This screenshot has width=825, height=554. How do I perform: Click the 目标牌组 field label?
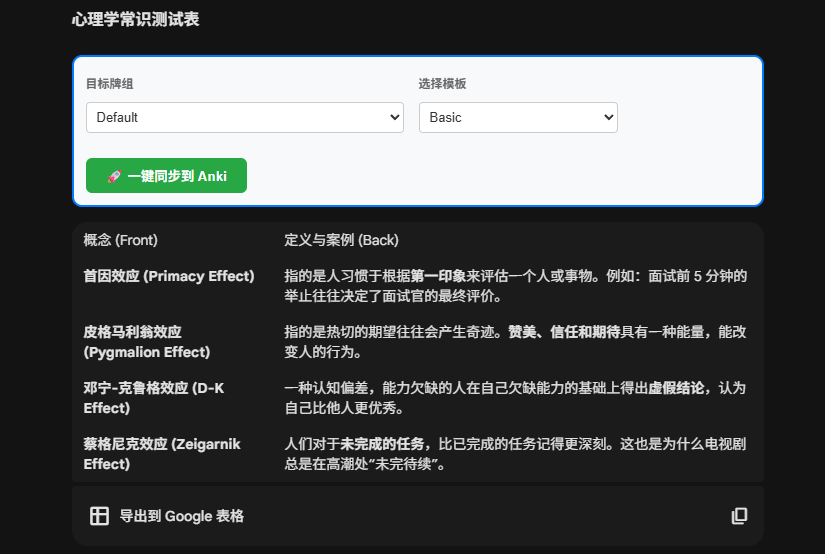tap(110, 84)
